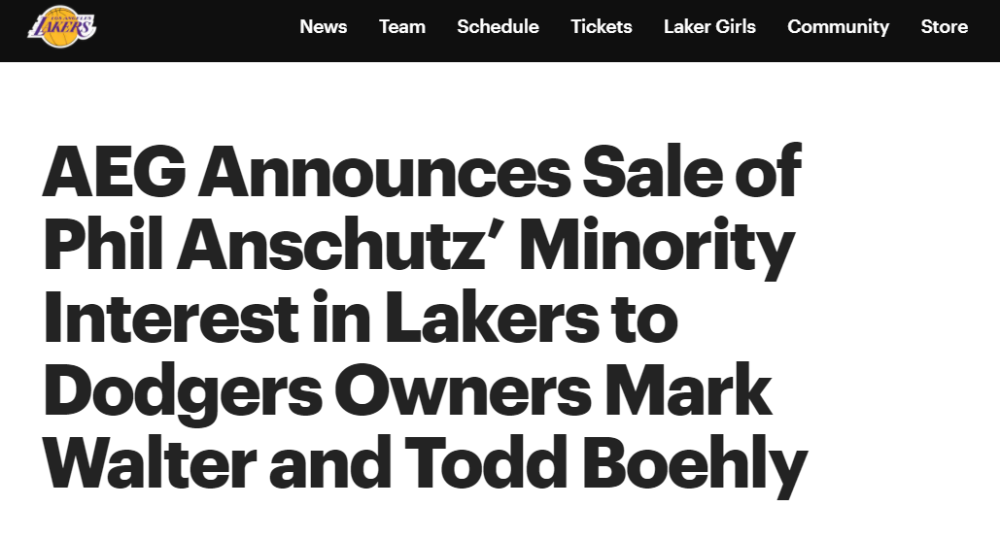The image size is (1000, 540).
Task: Click the word Interest in the headline
Action: pyautogui.click(x=171, y=317)
